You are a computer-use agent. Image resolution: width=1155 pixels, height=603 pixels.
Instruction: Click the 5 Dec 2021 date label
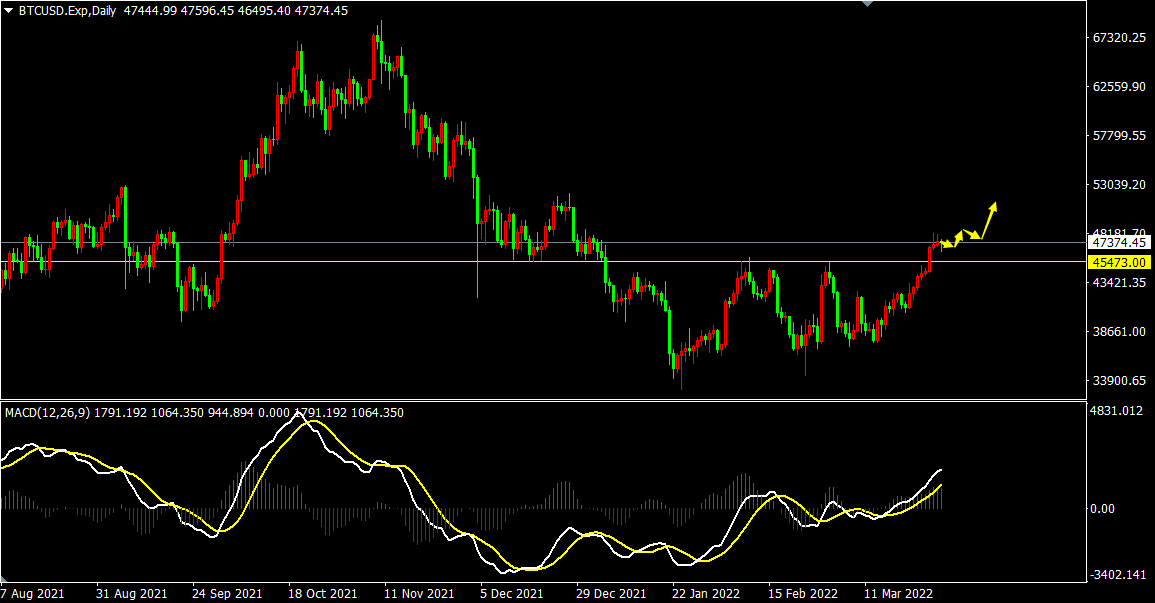pos(512,593)
